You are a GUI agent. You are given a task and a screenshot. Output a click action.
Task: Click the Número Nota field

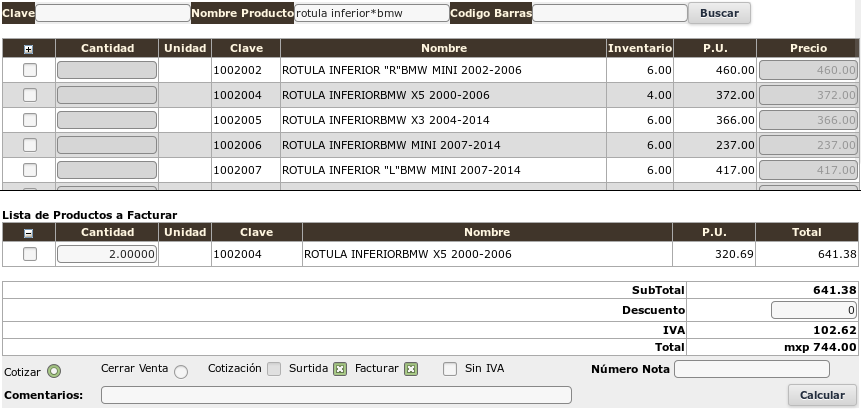point(752,369)
